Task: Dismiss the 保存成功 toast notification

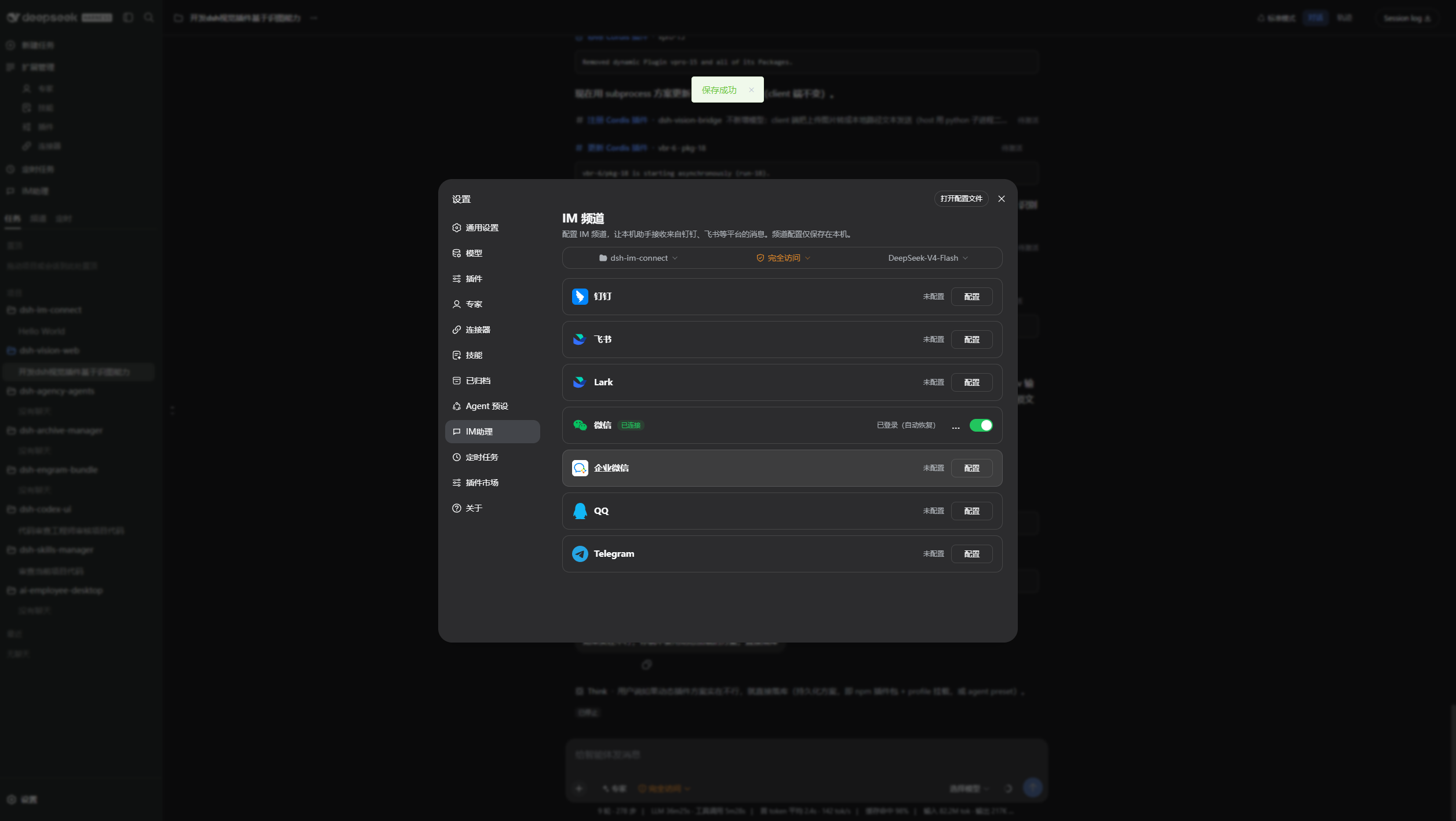Action: pos(751,90)
